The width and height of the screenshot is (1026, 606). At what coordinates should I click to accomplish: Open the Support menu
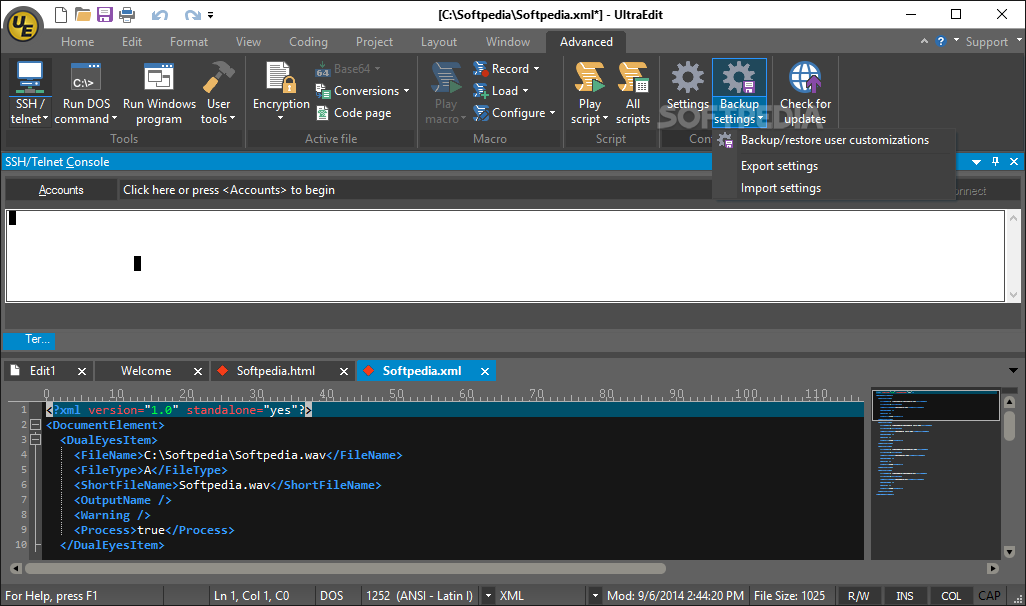pyautogui.click(x=992, y=42)
